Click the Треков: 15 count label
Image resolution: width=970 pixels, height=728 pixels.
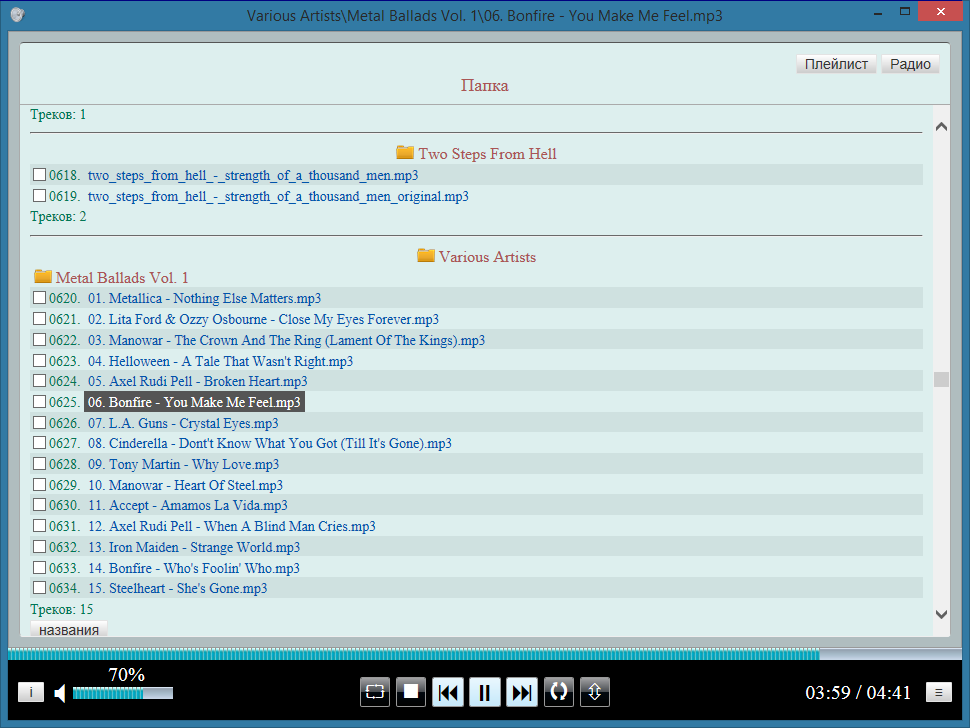point(61,609)
